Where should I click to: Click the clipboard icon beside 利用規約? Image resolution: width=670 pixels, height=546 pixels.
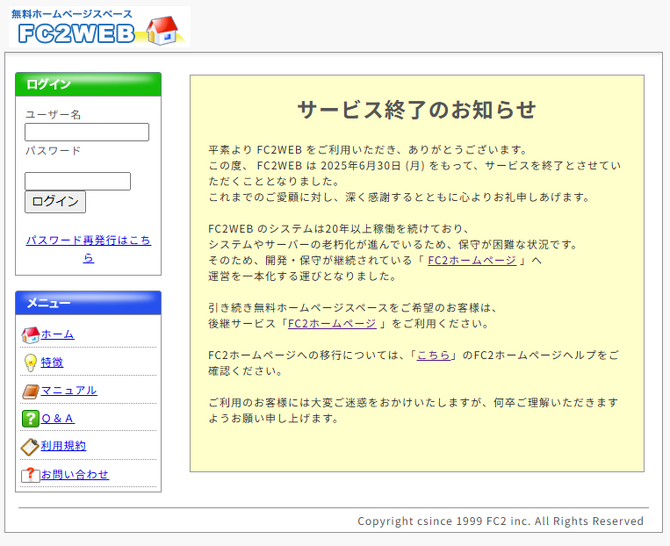pos(30,447)
